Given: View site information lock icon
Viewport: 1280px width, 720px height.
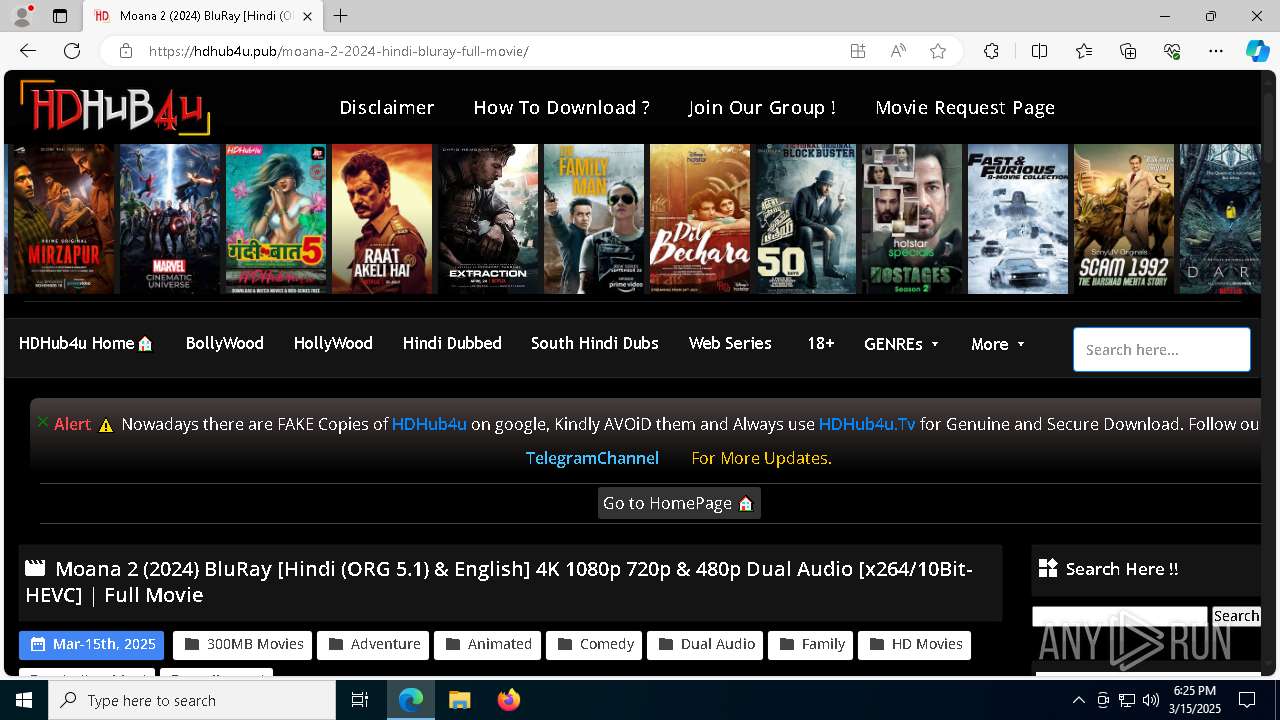Looking at the screenshot, I should 125,51.
